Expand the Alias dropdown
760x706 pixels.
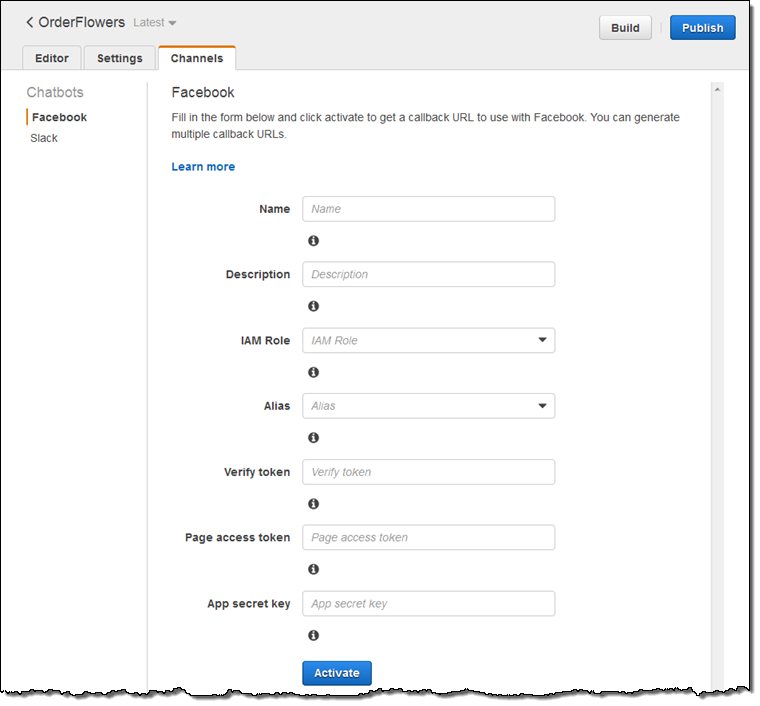coord(428,406)
